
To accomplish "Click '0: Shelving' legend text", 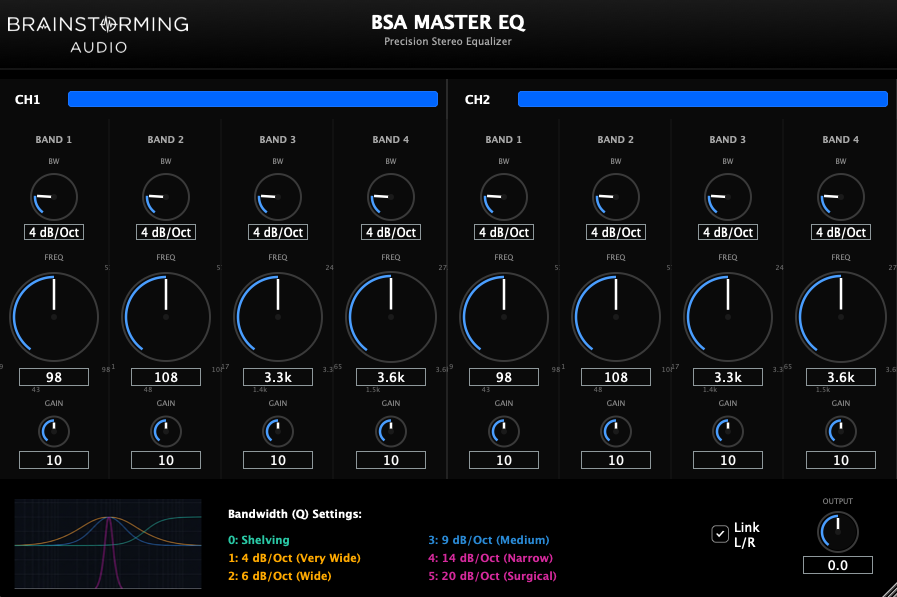I will 259,540.
